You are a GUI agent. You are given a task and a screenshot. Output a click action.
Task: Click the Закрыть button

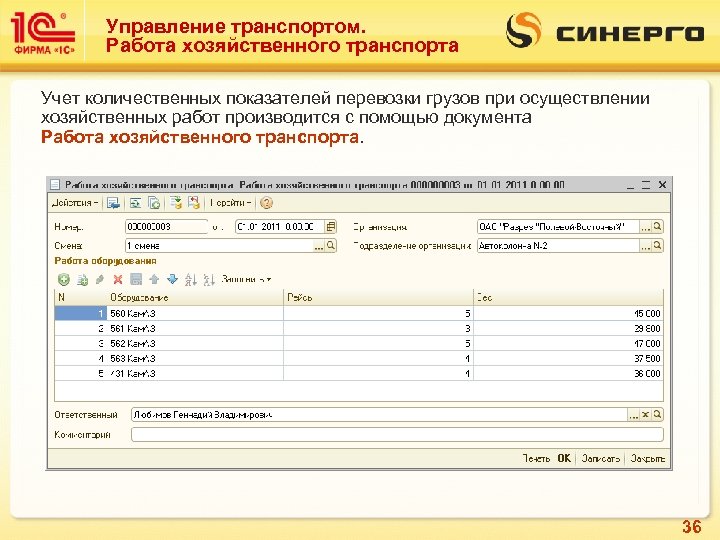(x=648, y=459)
